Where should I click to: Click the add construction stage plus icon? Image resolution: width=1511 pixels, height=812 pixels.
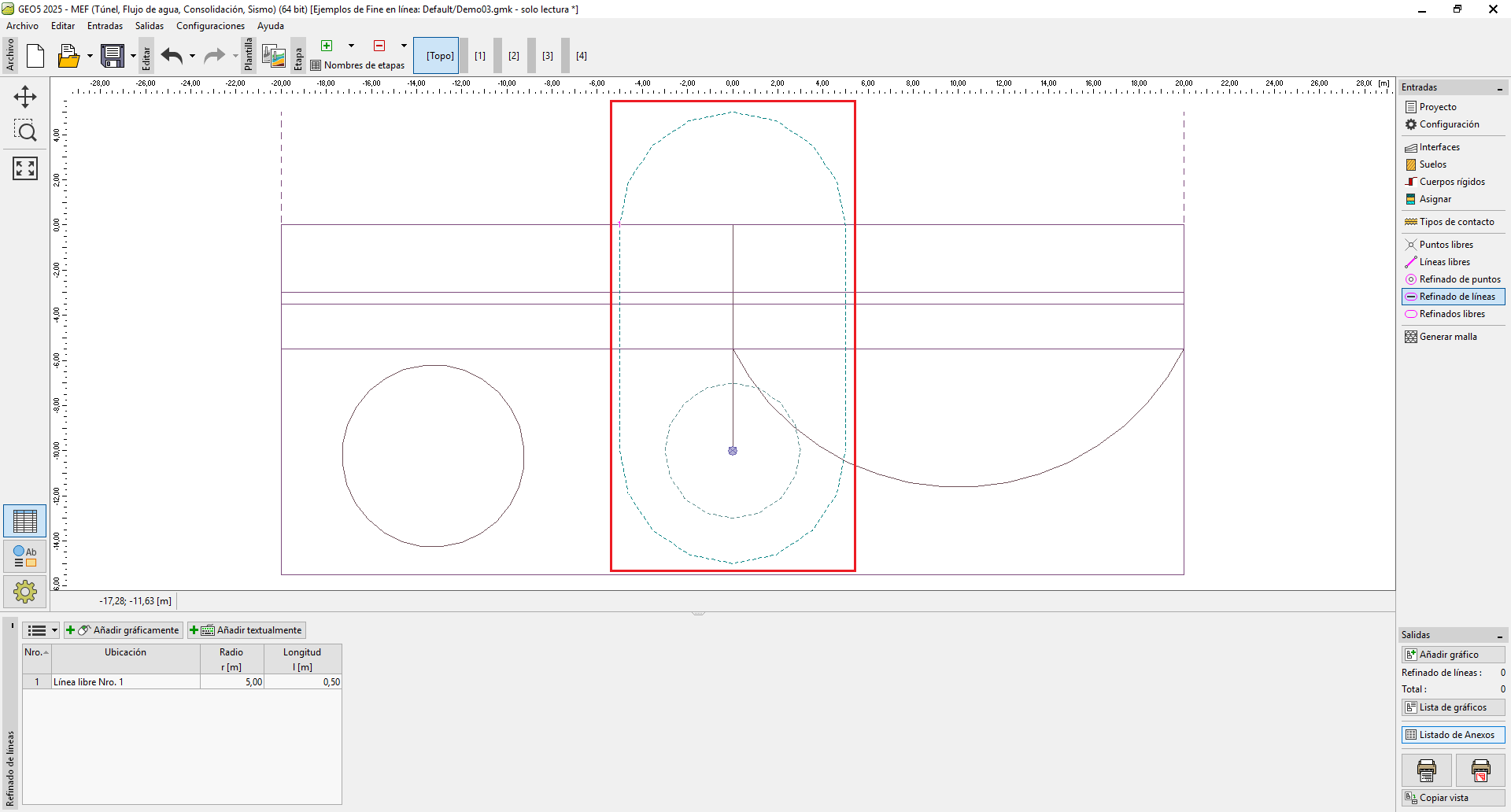[327, 46]
